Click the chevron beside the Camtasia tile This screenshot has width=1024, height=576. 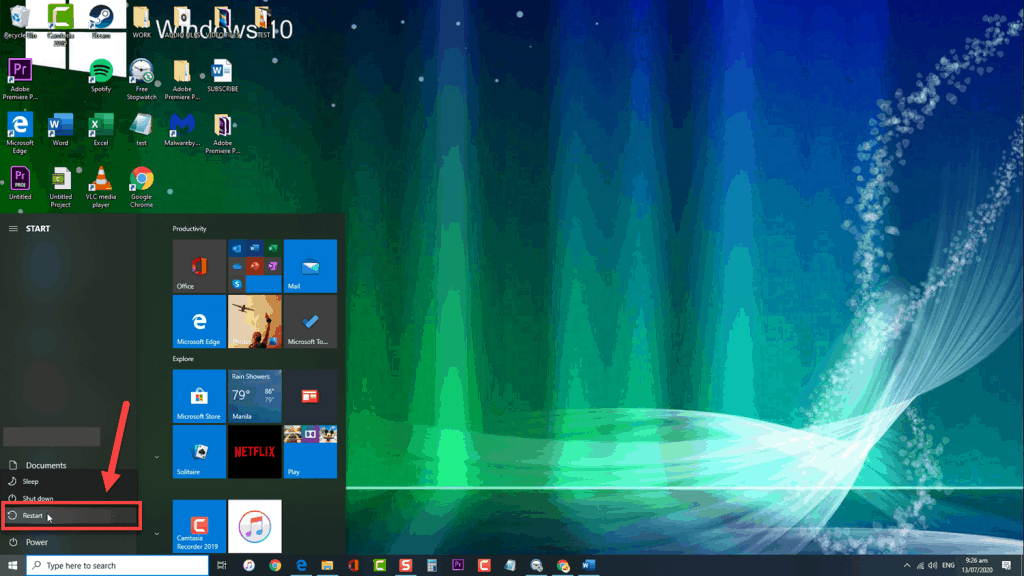coord(157,534)
